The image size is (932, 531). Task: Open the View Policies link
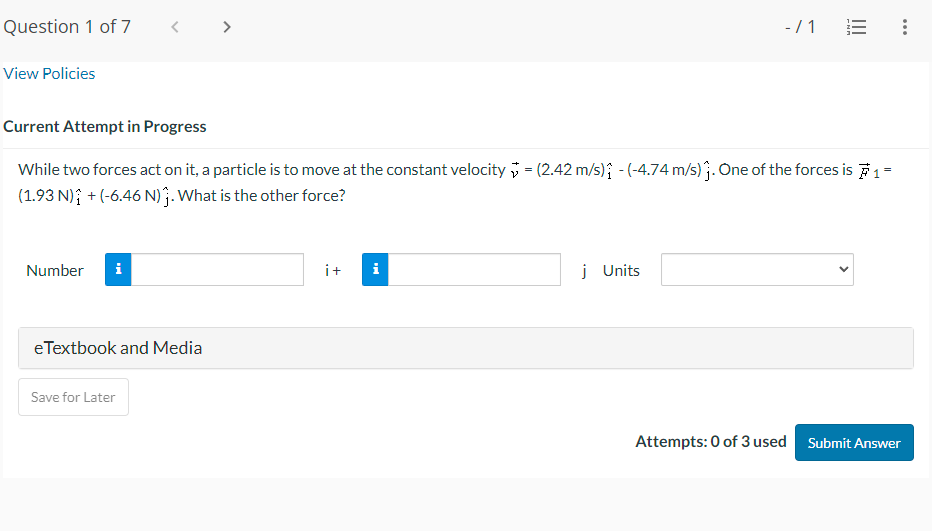49,74
